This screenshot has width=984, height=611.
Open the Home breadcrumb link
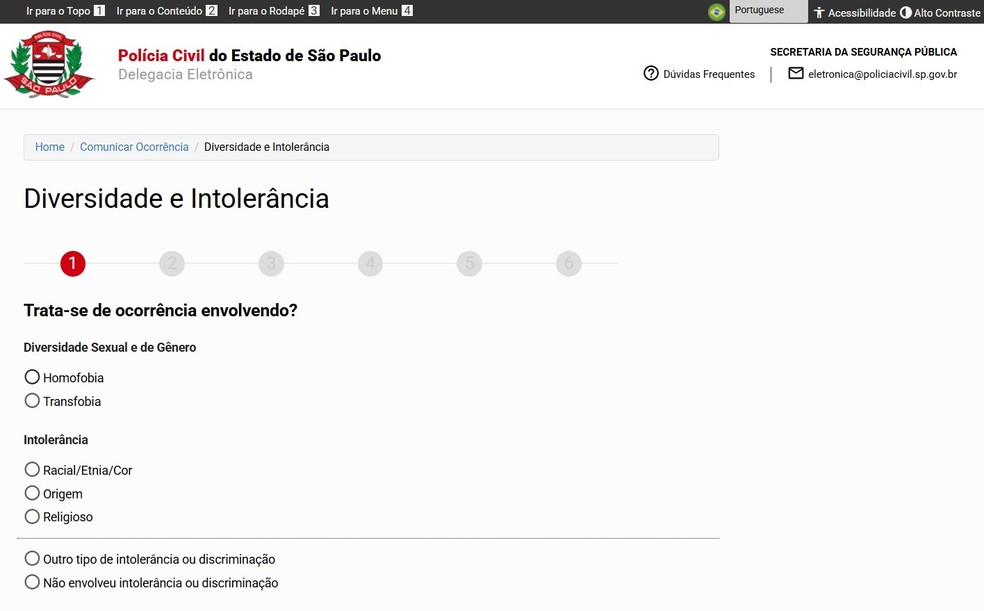click(50, 147)
